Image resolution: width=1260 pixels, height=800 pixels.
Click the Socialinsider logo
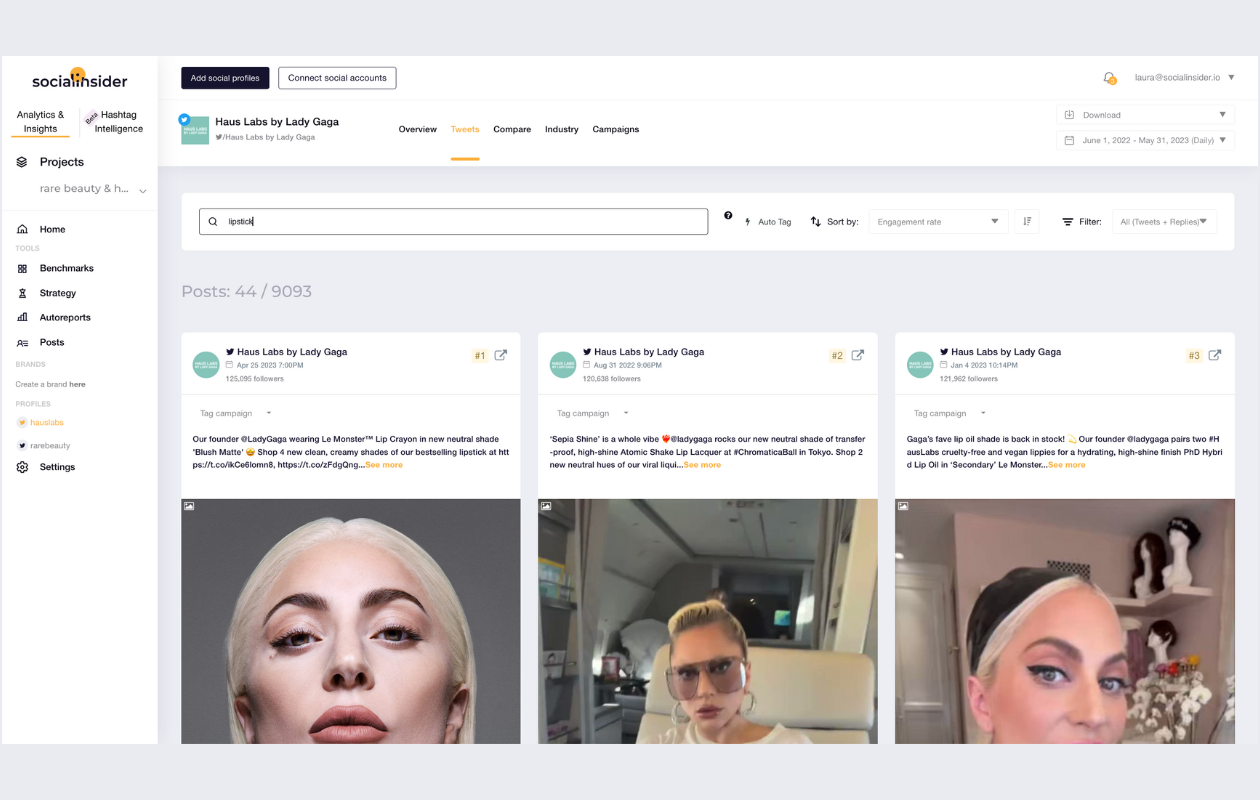coord(79,79)
